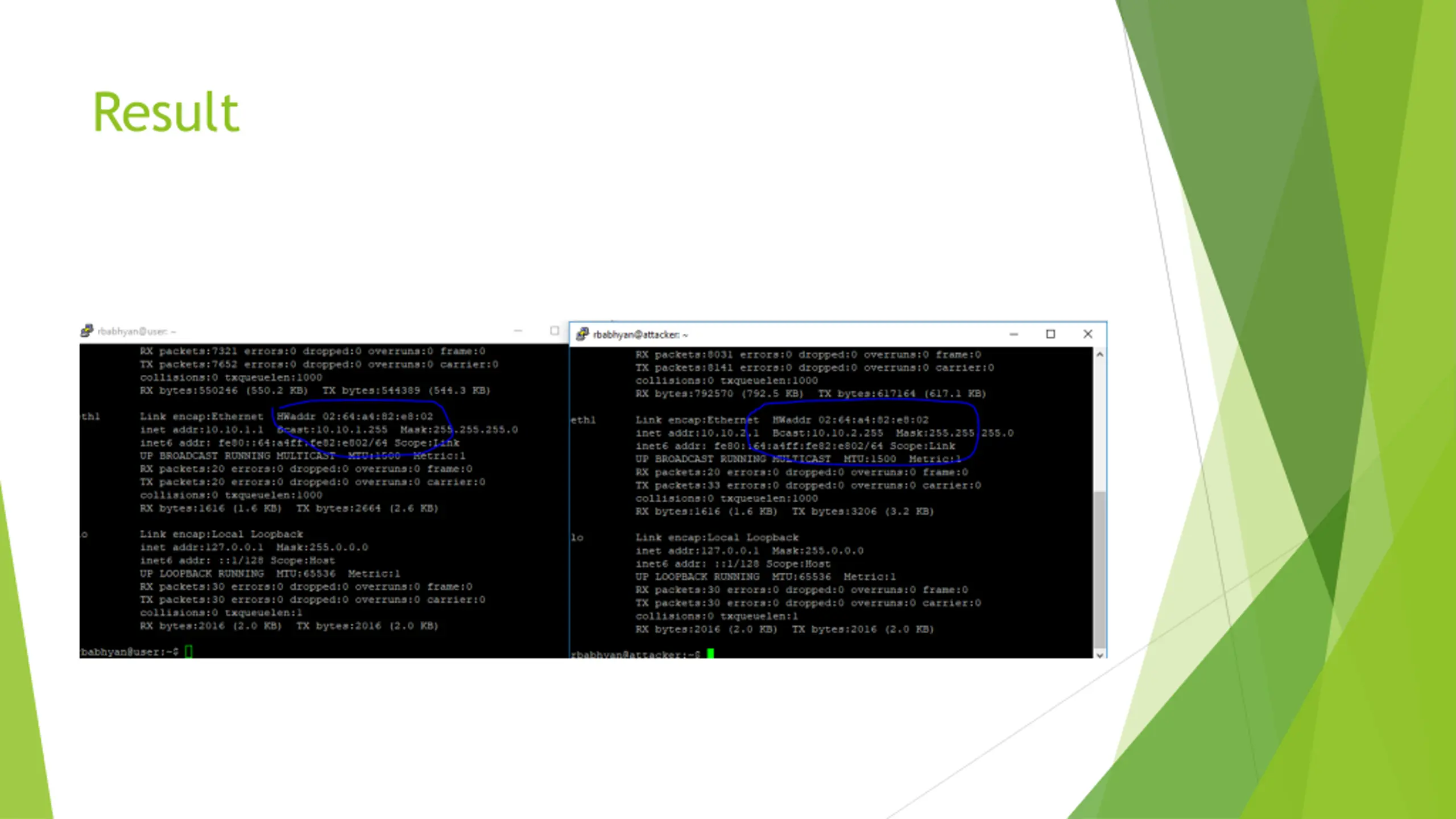Click the attacker terminal scrollbar down arrow

pos(1100,655)
